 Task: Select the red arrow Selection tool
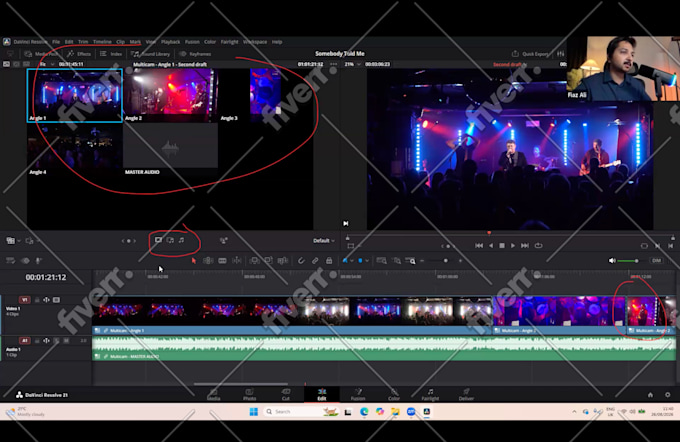pos(194,261)
